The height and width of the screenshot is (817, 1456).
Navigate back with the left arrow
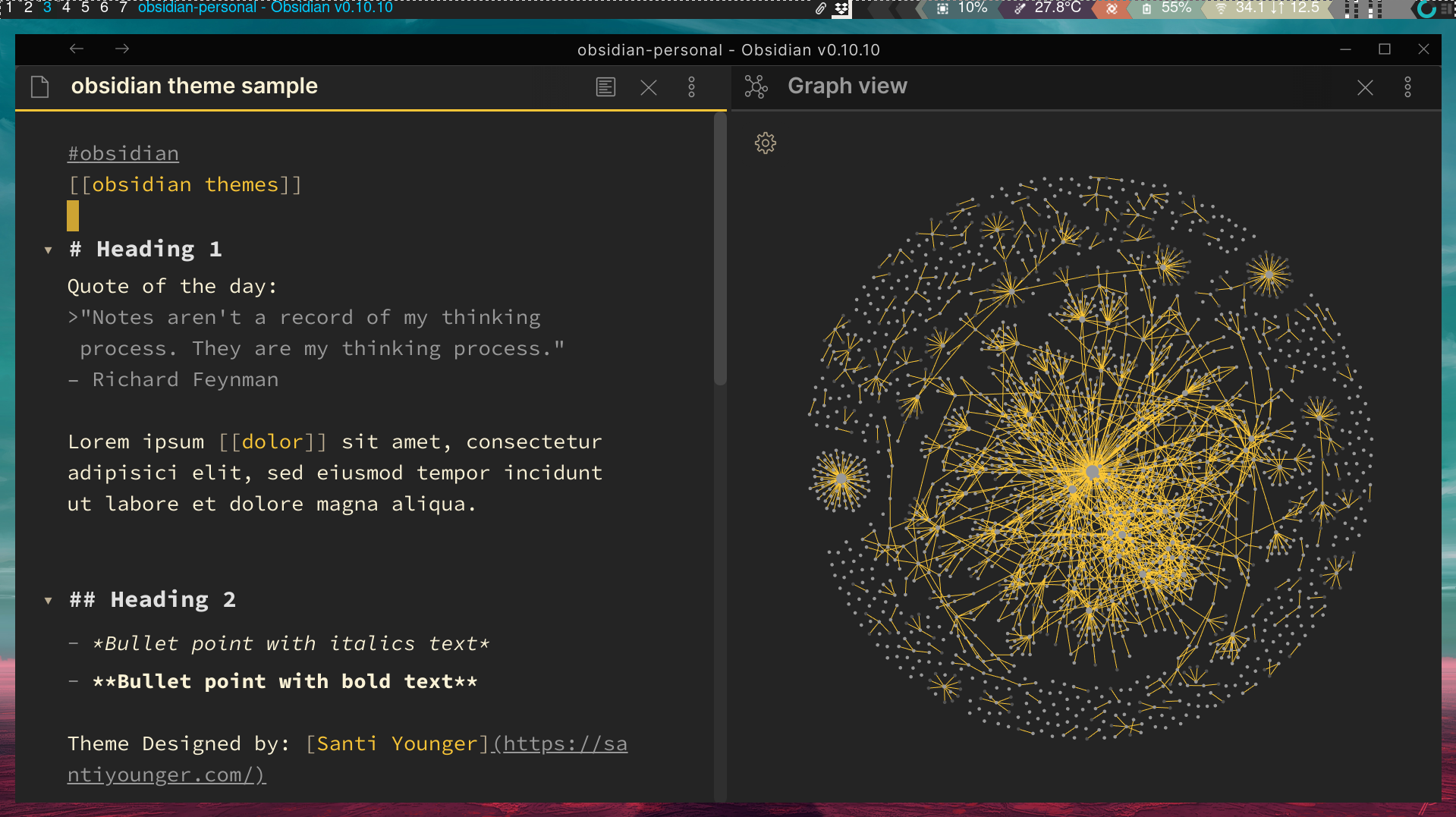click(x=77, y=49)
